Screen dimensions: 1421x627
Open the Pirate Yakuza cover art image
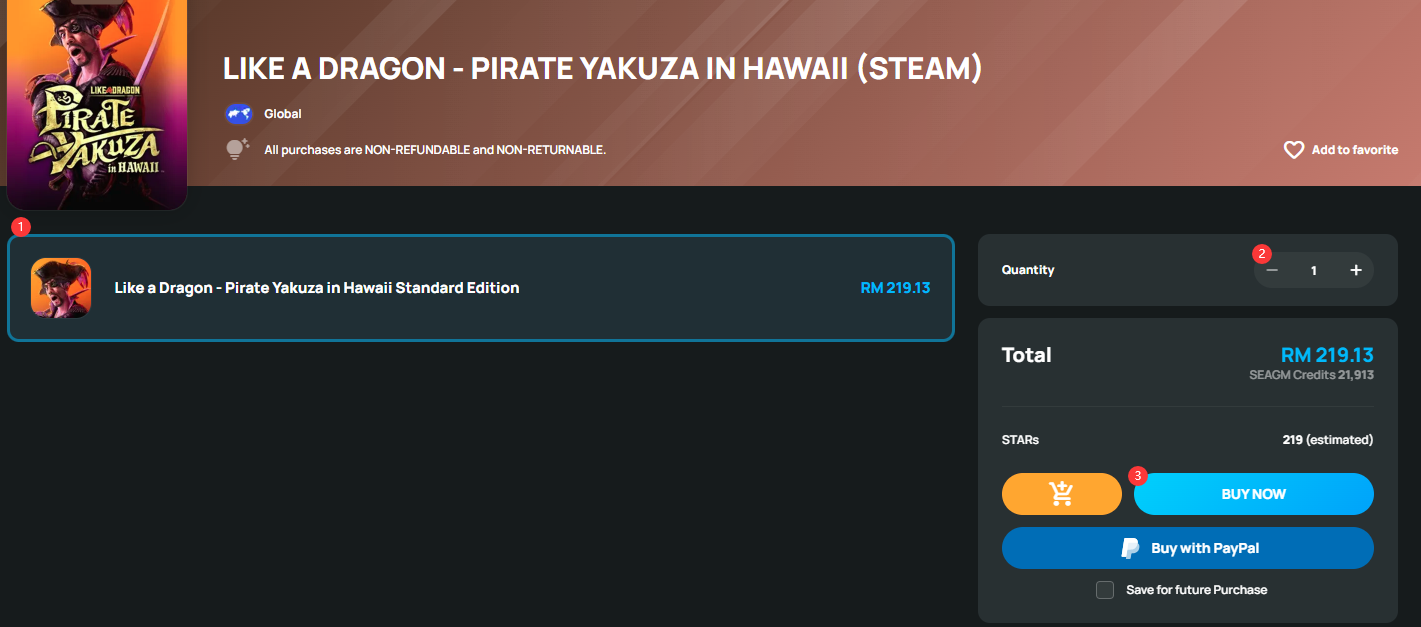point(97,103)
